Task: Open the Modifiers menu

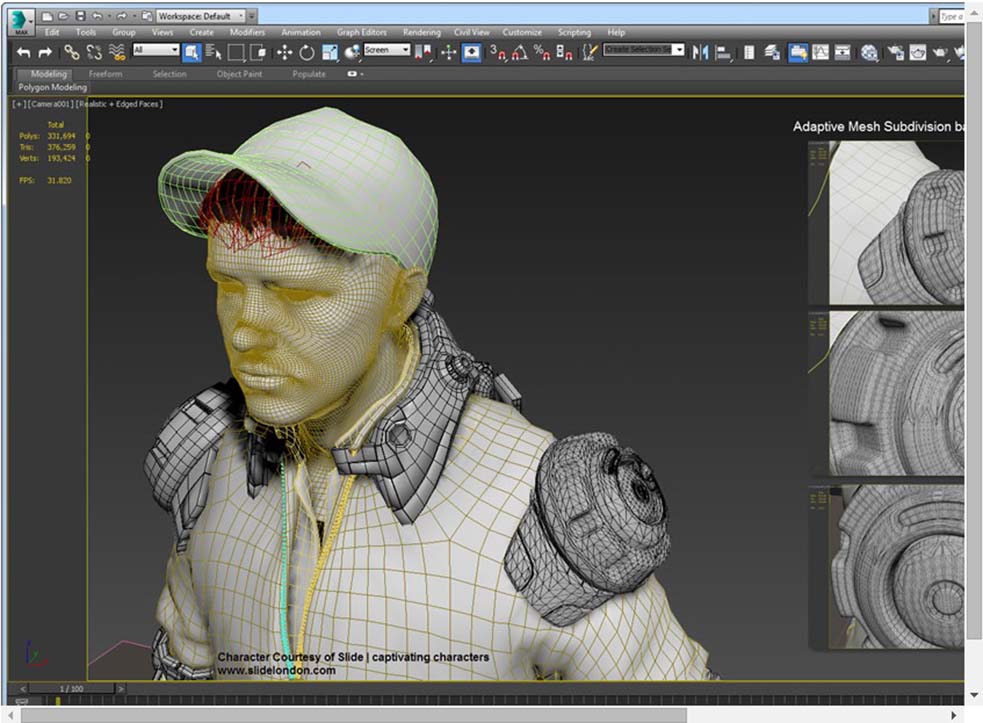Action: [x=247, y=32]
